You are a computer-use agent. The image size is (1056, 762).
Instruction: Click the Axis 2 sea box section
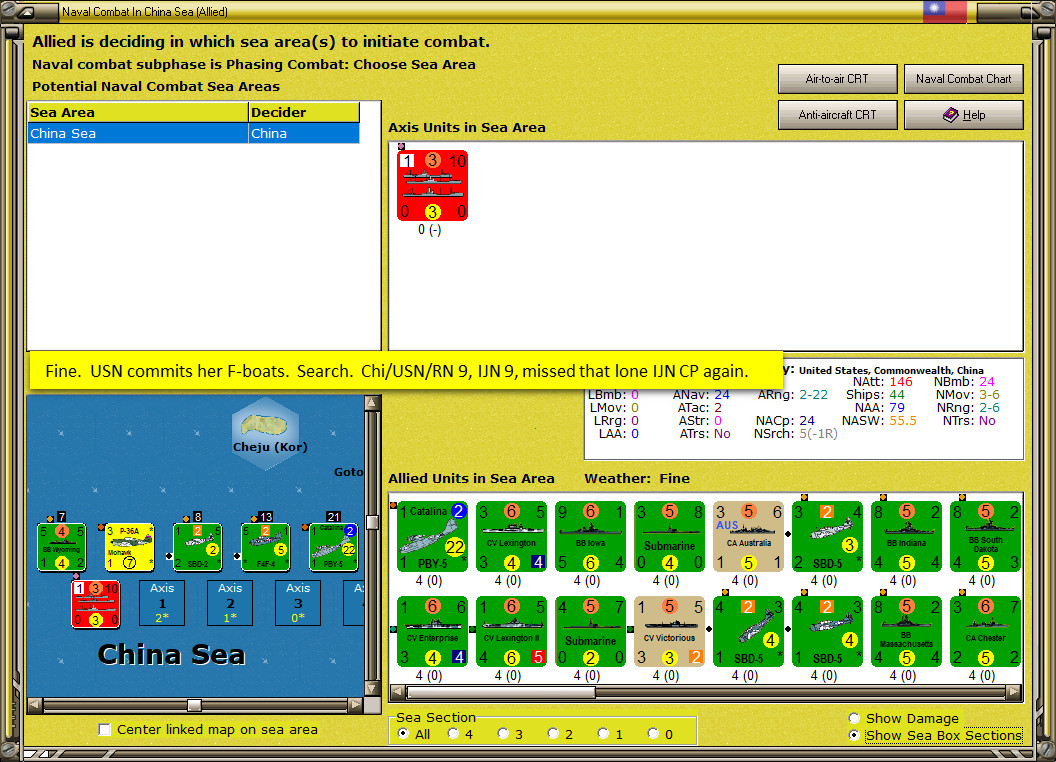(230, 603)
